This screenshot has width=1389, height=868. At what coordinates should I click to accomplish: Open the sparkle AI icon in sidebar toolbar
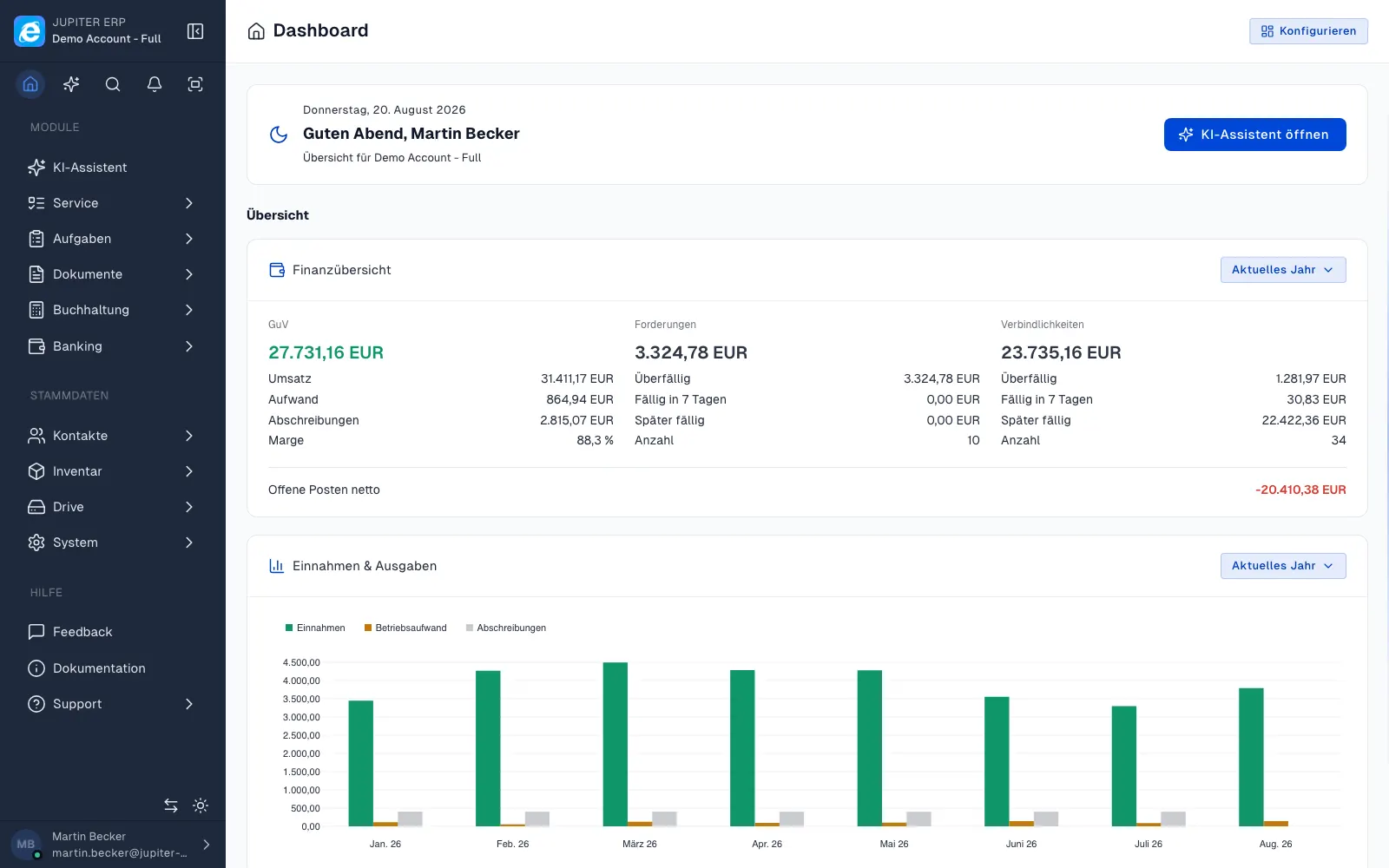[71, 84]
